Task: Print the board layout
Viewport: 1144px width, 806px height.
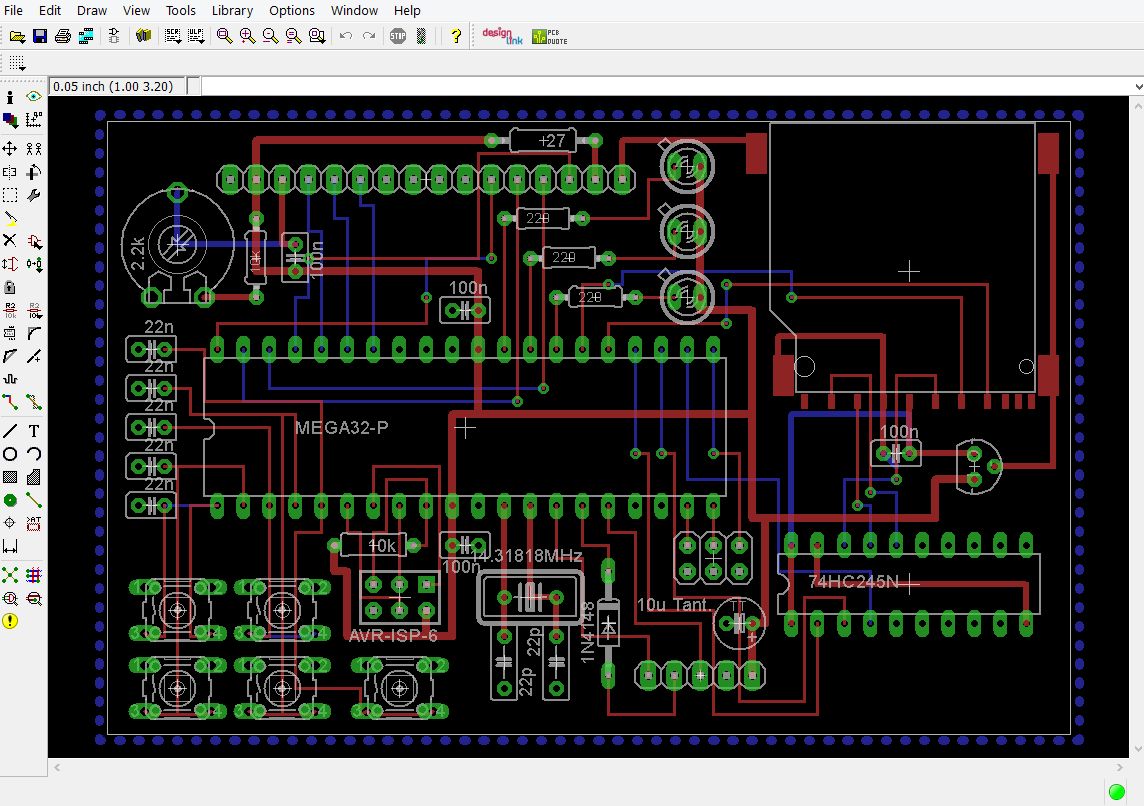Action: (x=63, y=36)
